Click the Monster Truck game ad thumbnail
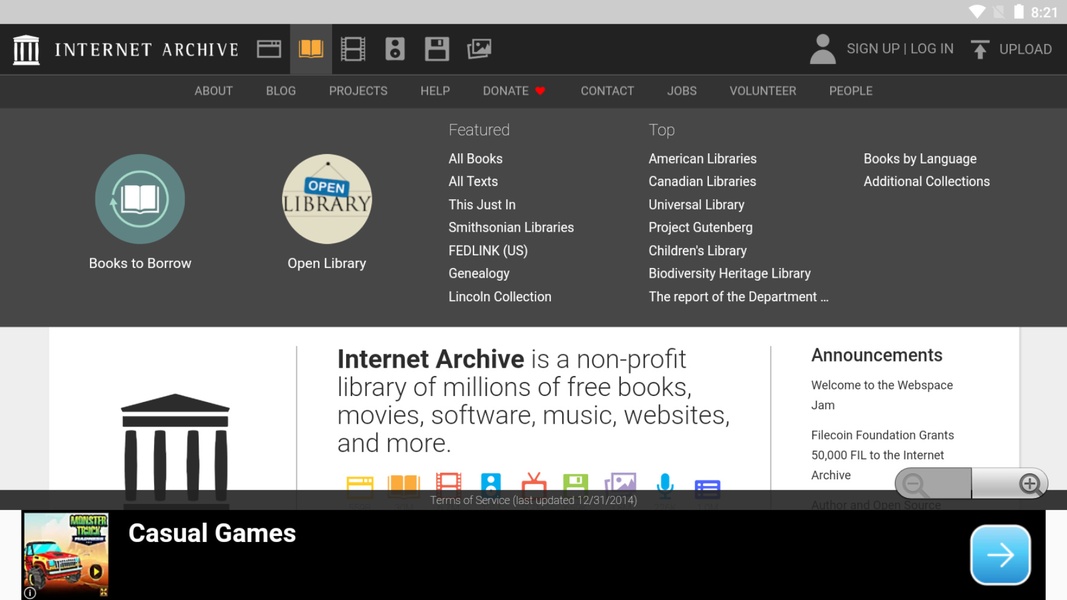This screenshot has height=600, width=1067. tap(66, 555)
